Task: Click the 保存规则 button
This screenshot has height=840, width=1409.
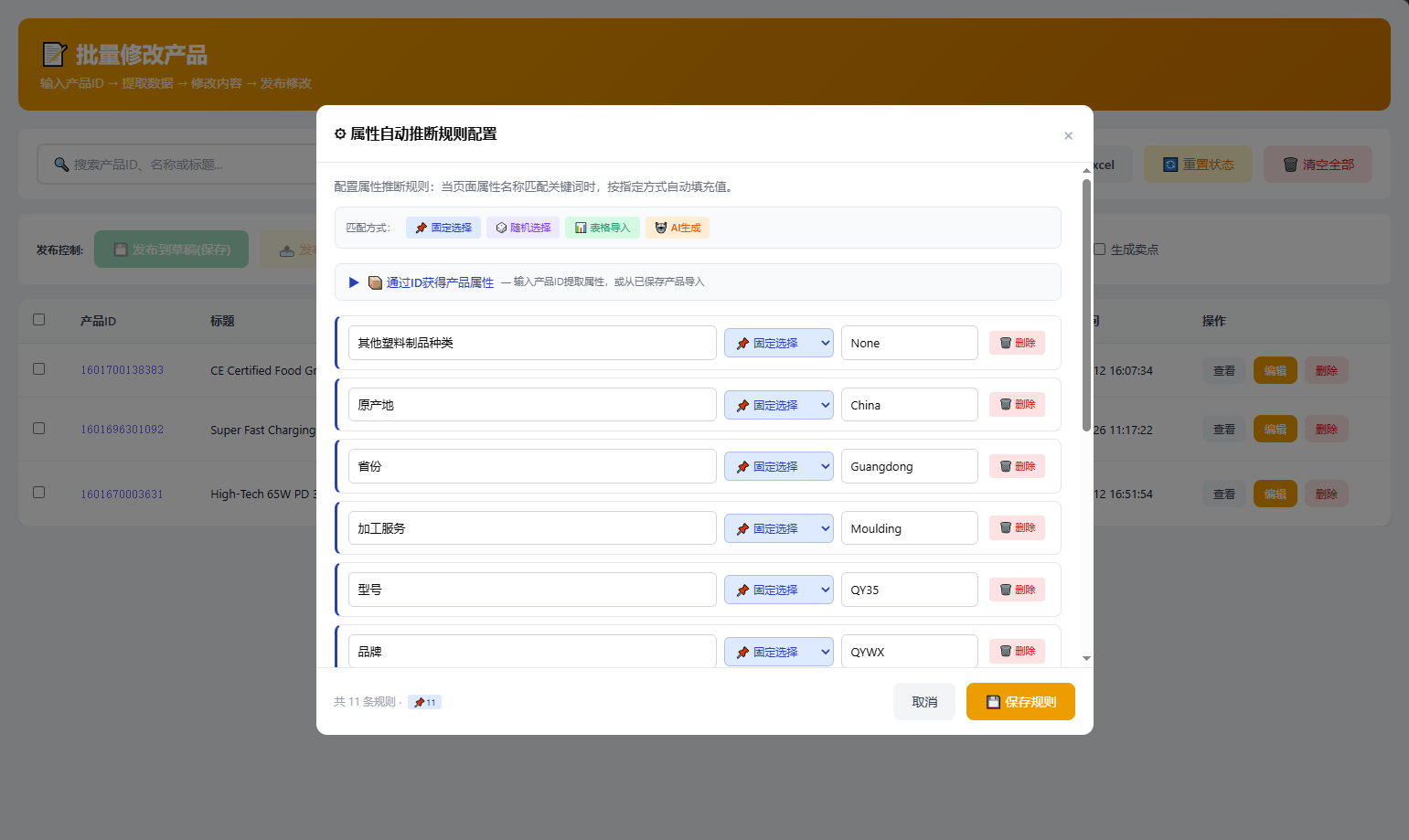Action: (1020, 702)
